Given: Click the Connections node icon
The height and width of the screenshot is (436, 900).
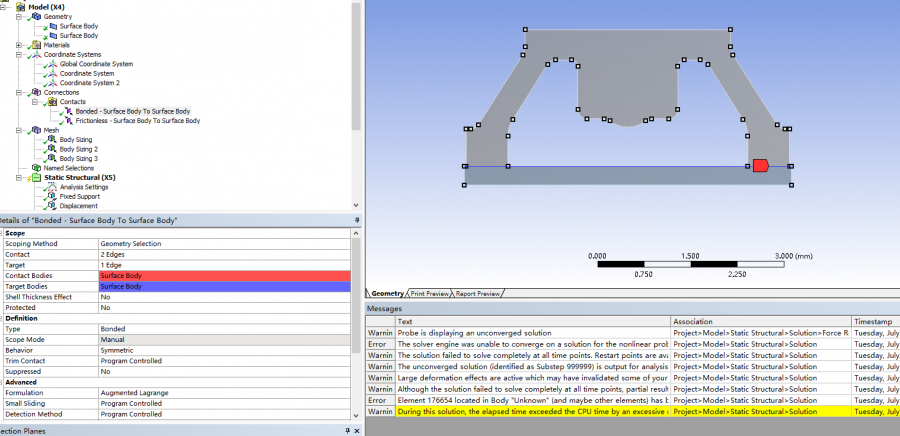Looking at the screenshot, I should point(37,92).
